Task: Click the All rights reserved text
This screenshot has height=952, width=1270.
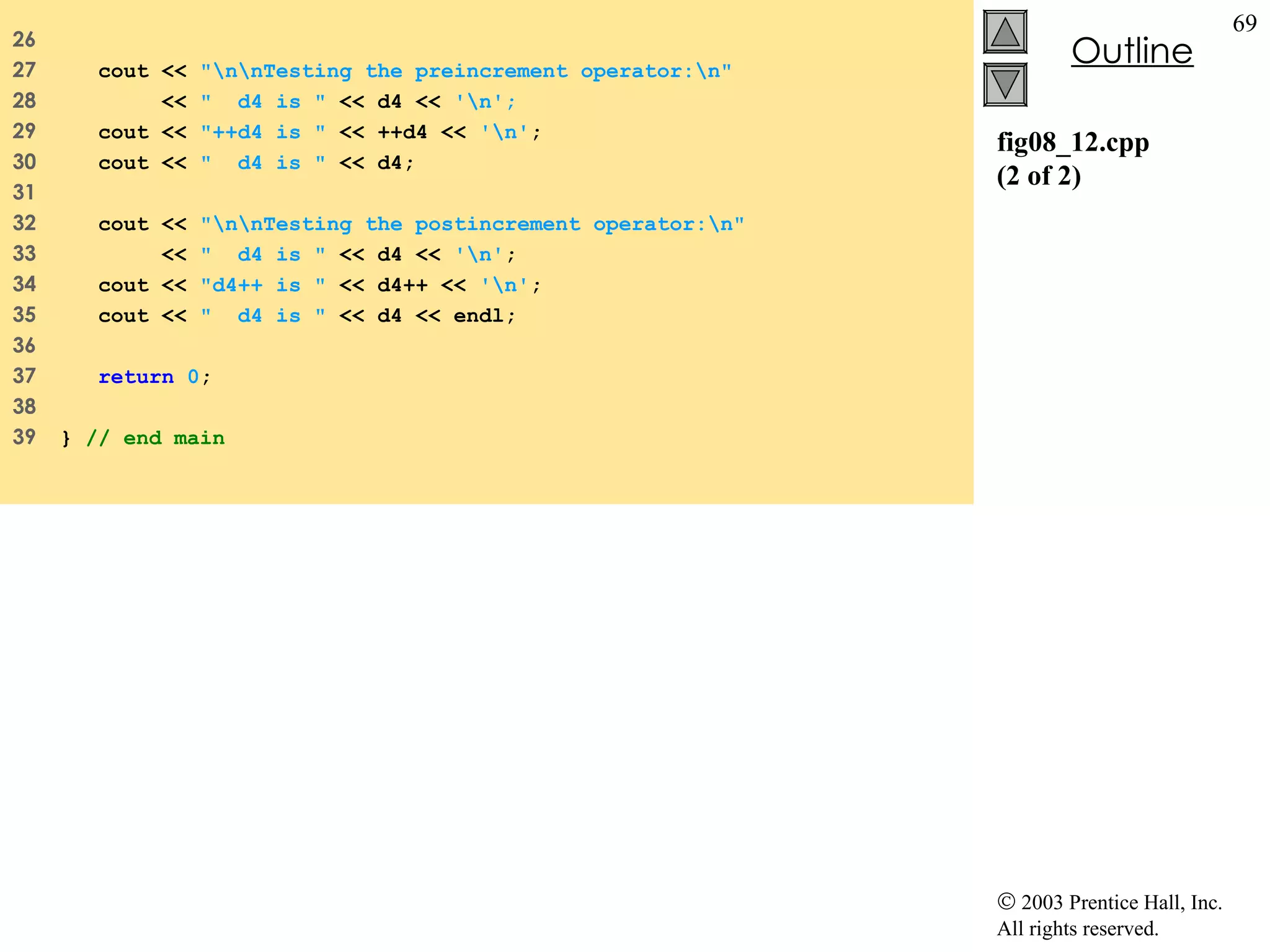Action: (1077, 928)
